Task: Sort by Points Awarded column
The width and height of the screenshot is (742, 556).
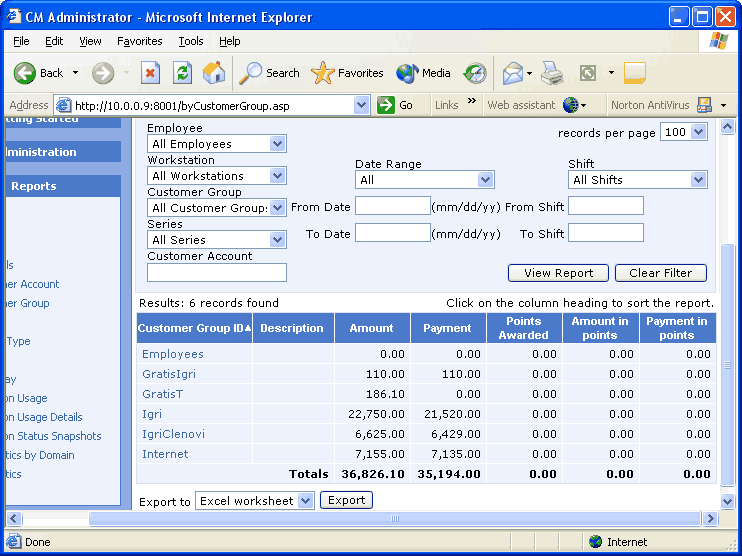Action: click(524, 328)
